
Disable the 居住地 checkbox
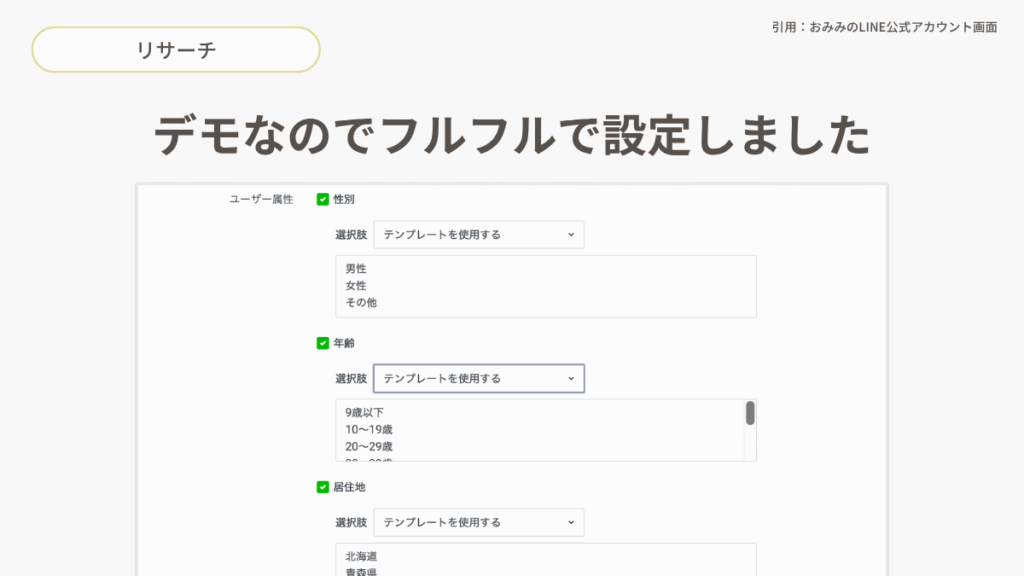(x=323, y=487)
